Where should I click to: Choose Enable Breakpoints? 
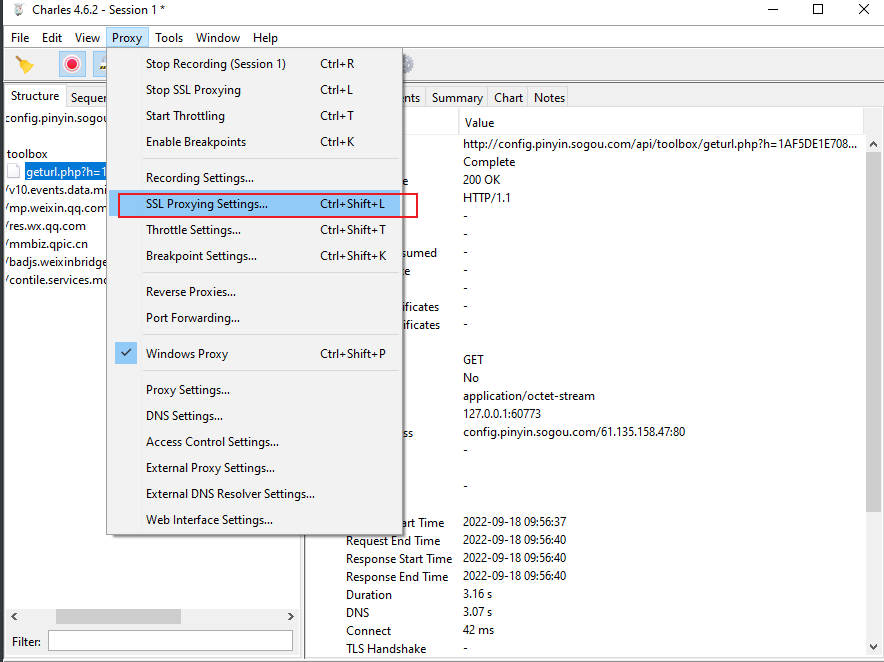253,142
